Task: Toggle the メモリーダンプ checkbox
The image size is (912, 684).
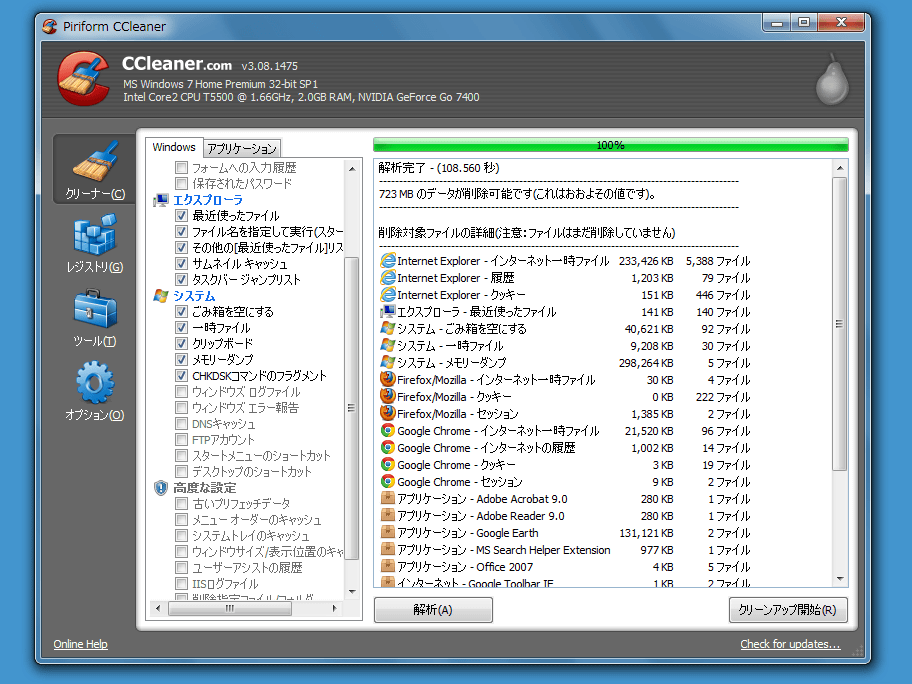Action: (181, 359)
